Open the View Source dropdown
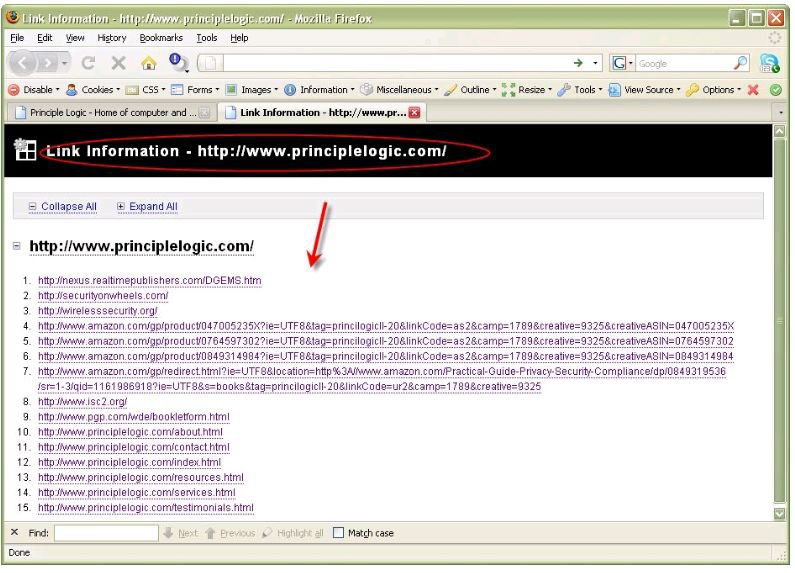795x573 pixels. (x=644, y=90)
